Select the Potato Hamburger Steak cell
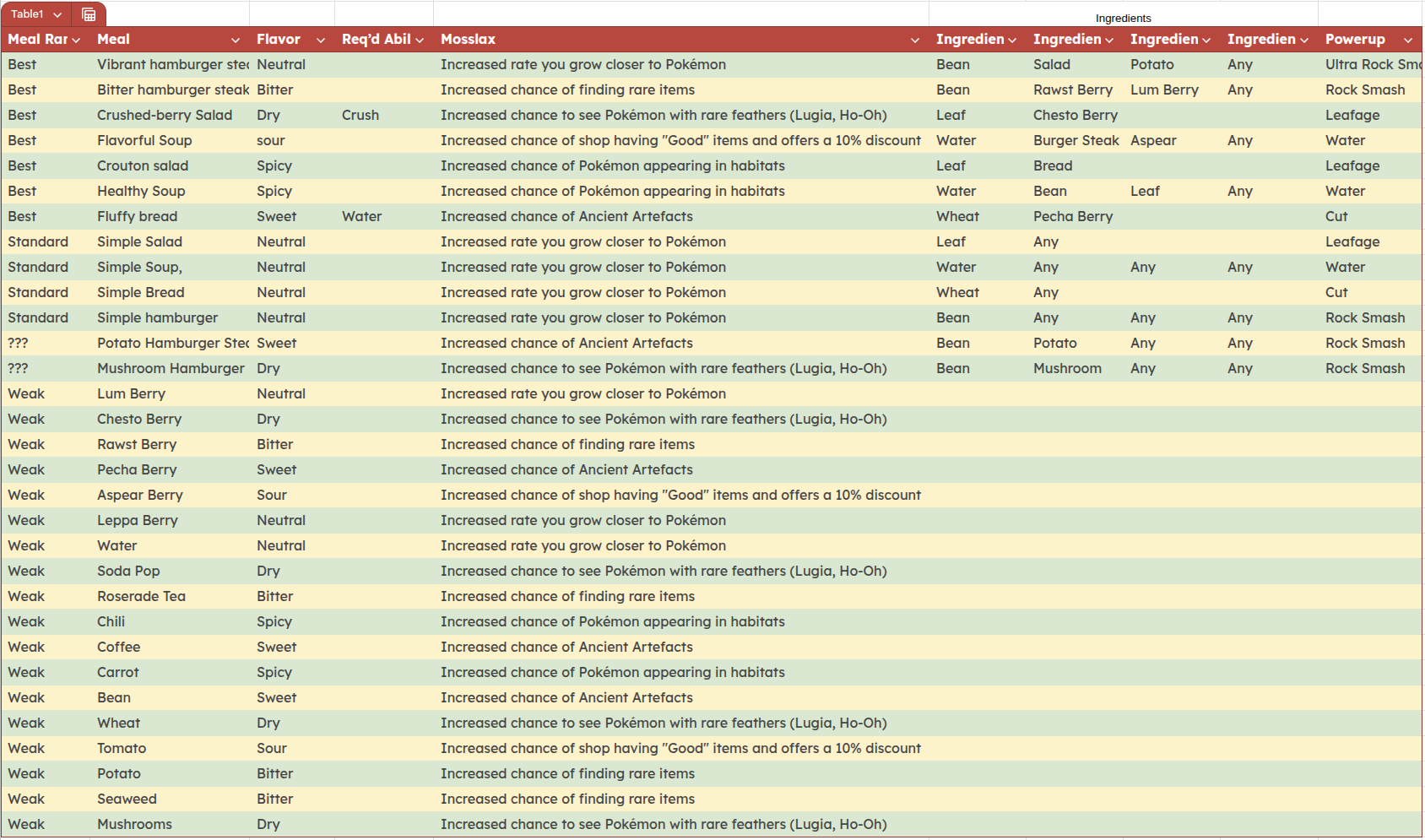Screen dimensions: 1425x840 point(170,343)
